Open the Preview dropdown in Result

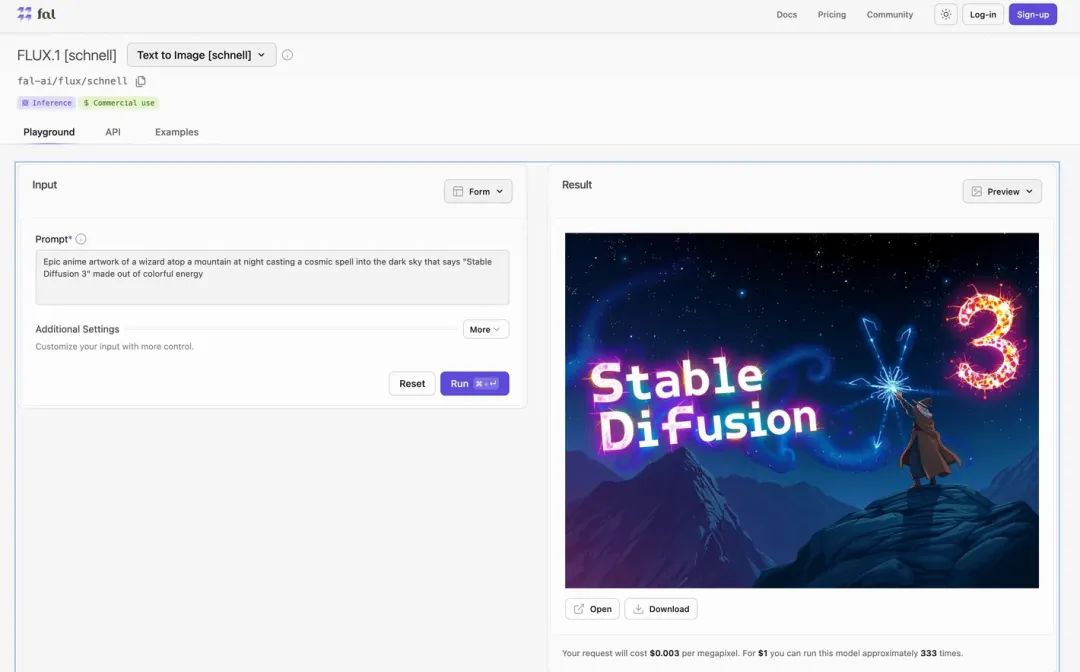[x=1002, y=191]
